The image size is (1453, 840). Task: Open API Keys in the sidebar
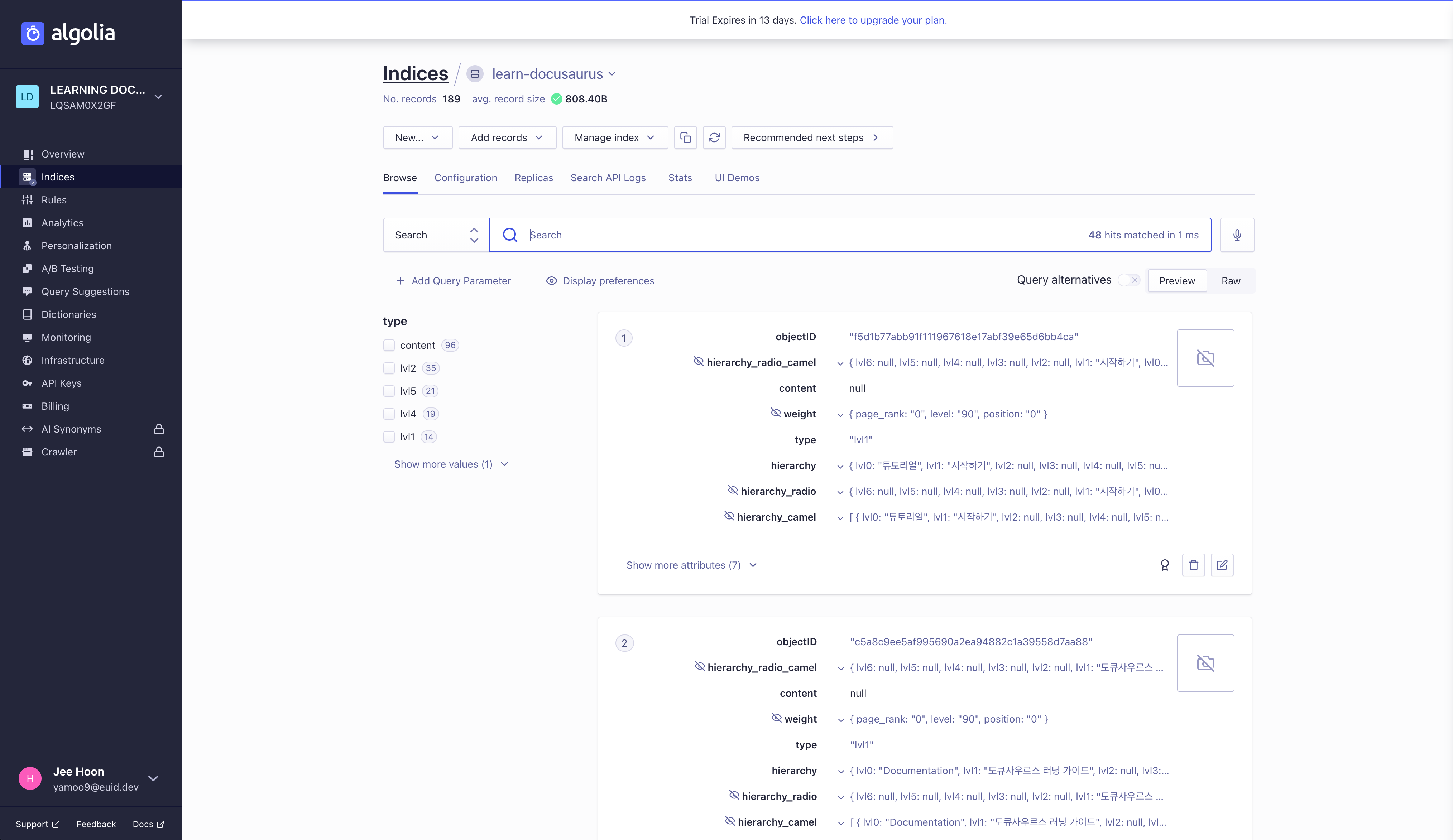tap(61, 383)
